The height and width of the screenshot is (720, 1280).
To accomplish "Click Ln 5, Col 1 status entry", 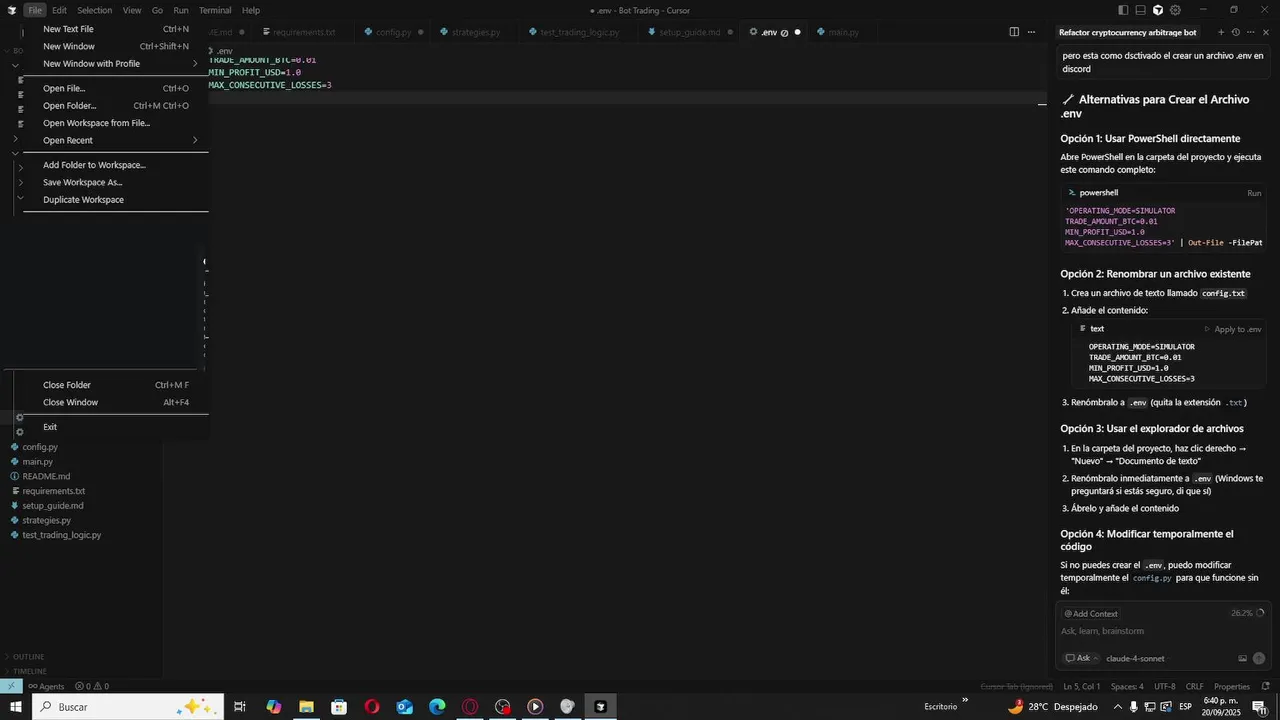I will pyautogui.click(x=1082, y=686).
